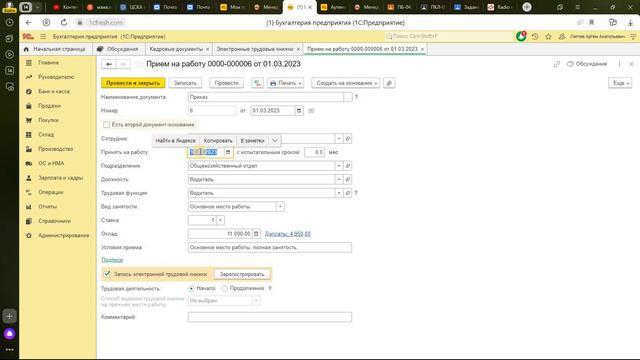640x360 pixels.
Task: Open Alice assistant purple icon
Action: coord(9,334)
